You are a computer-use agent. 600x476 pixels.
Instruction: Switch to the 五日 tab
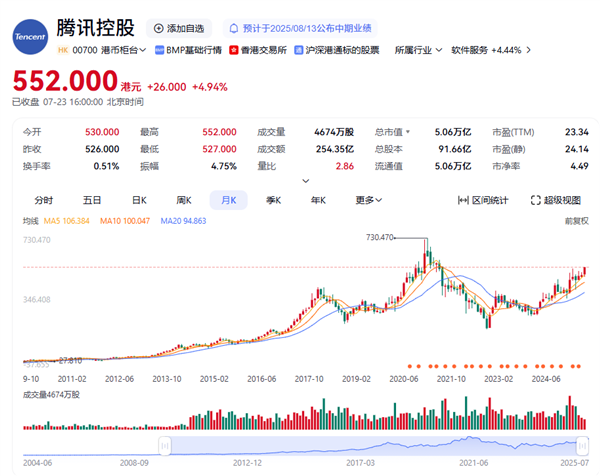click(92, 200)
